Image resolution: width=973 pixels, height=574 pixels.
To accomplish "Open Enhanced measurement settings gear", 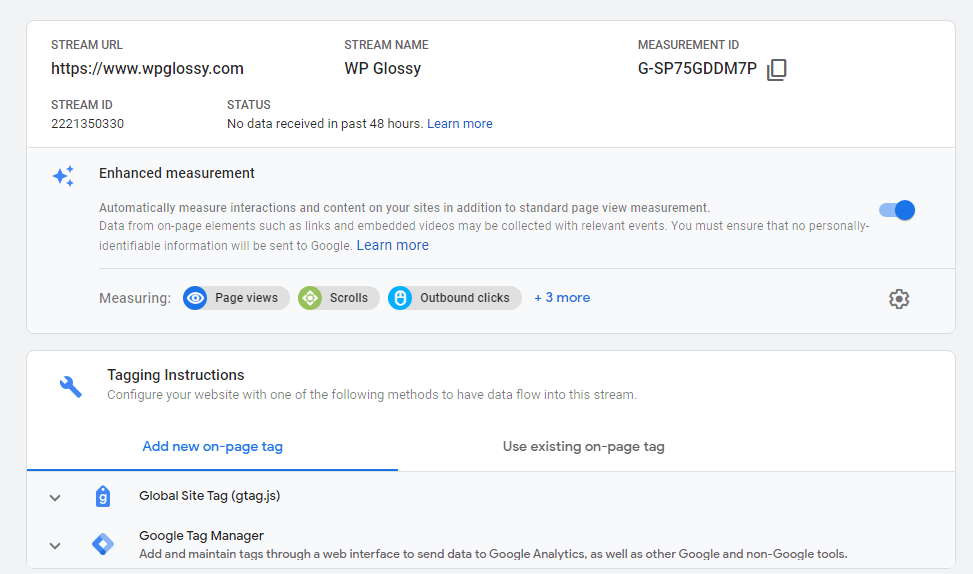I will point(899,298).
